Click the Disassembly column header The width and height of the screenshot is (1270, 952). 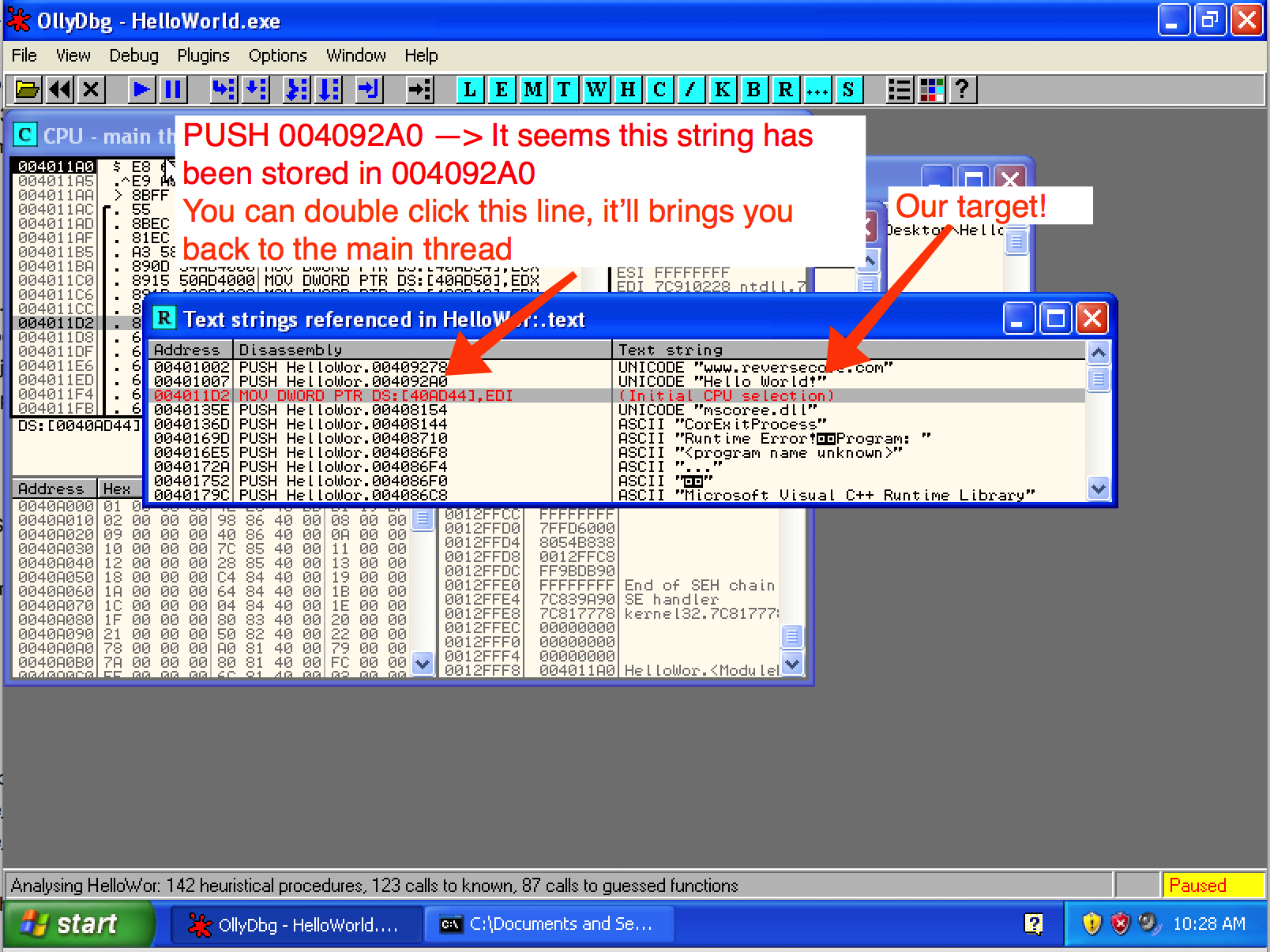click(x=423, y=350)
